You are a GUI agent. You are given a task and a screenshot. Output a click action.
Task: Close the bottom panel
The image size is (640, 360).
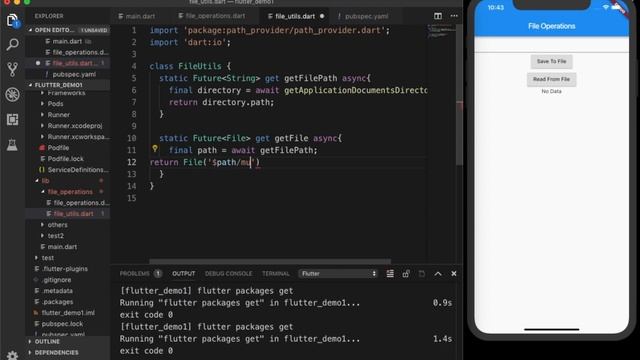pyautogui.click(x=453, y=273)
